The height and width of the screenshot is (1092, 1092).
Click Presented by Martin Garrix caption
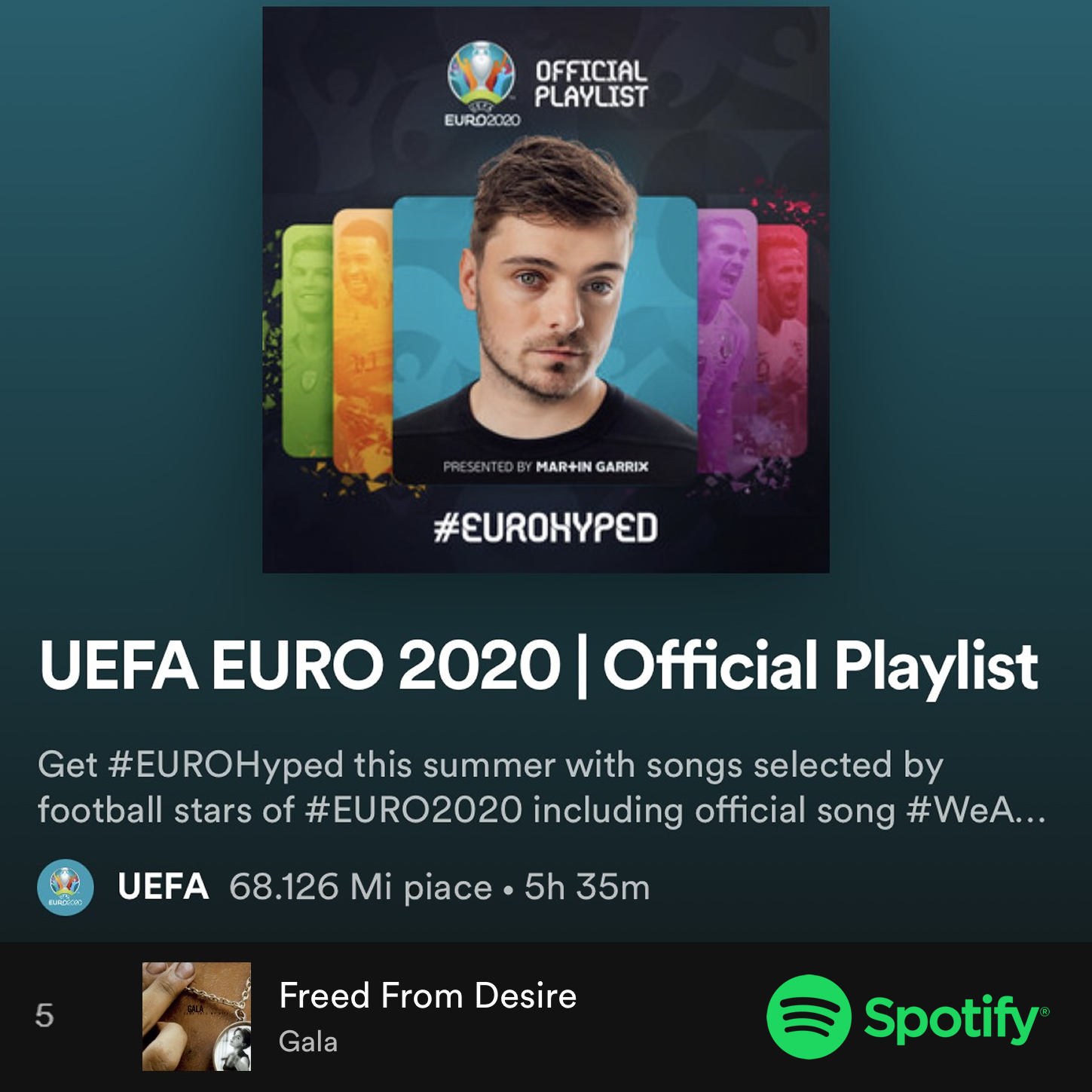(546, 466)
